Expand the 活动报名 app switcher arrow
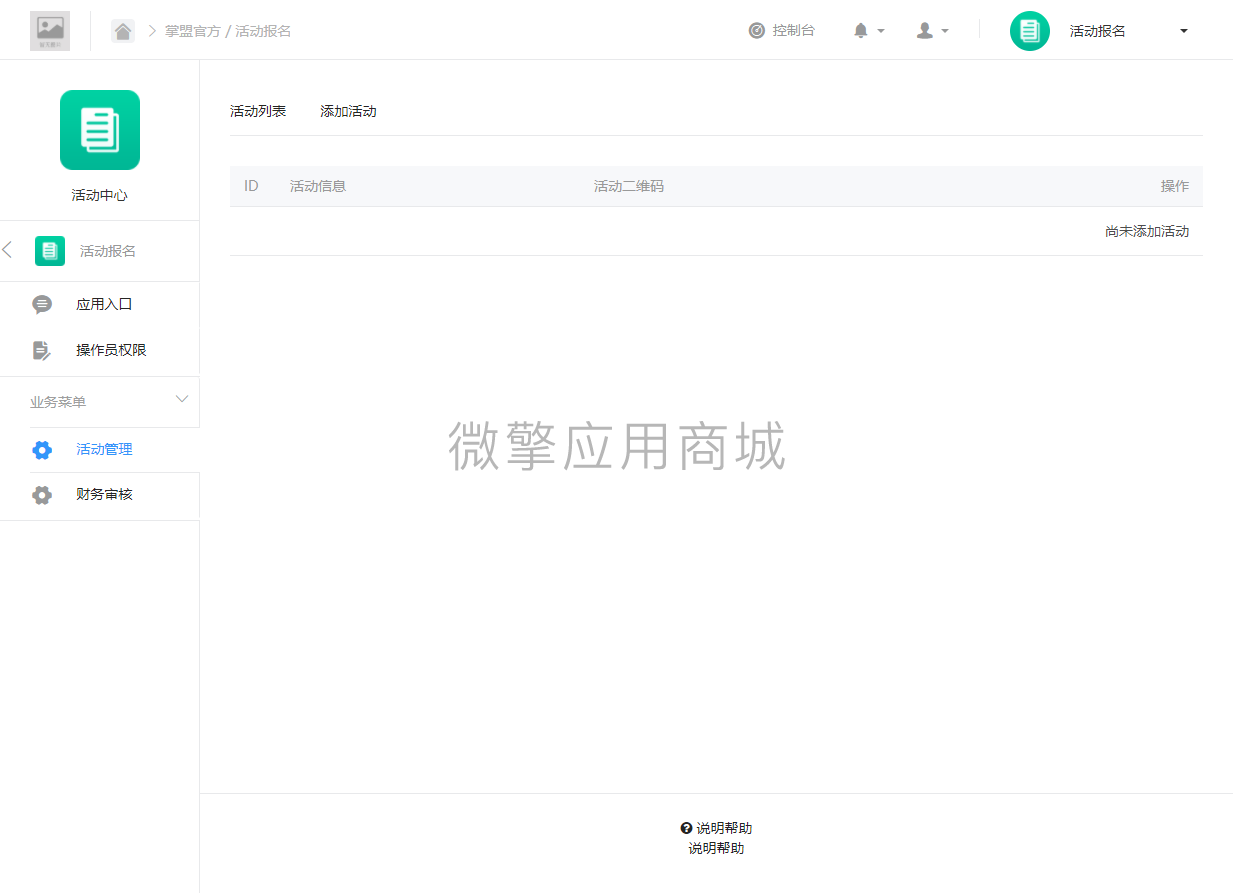This screenshot has height=893, width=1233. 1184,31
